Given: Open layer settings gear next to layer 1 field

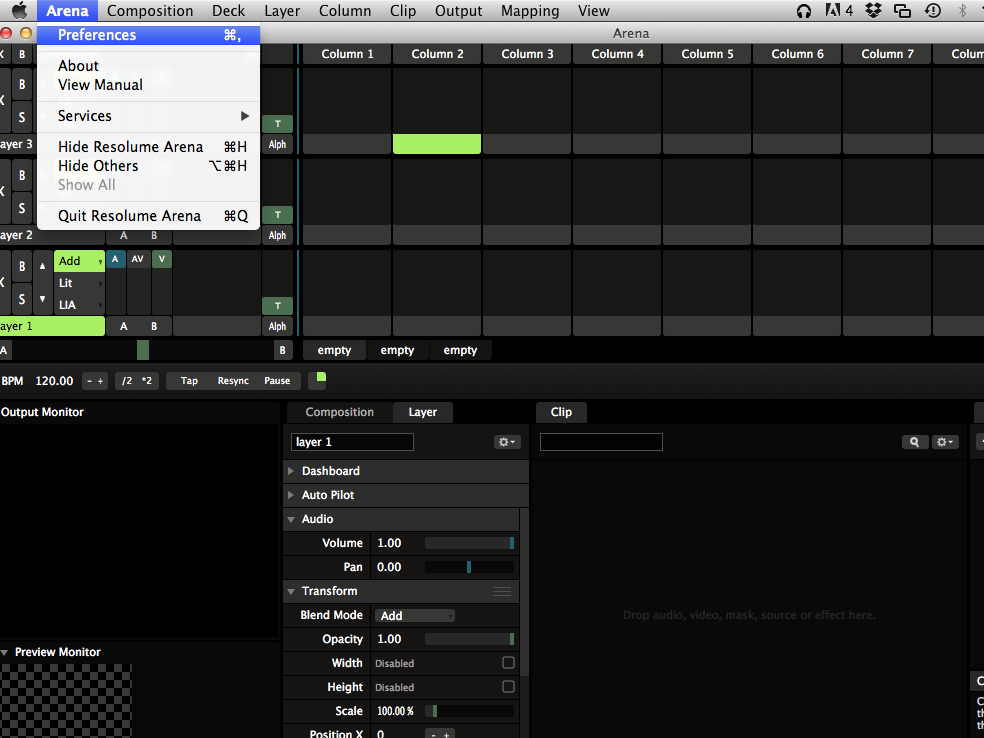Looking at the screenshot, I should pyautogui.click(x=506, y=442).
